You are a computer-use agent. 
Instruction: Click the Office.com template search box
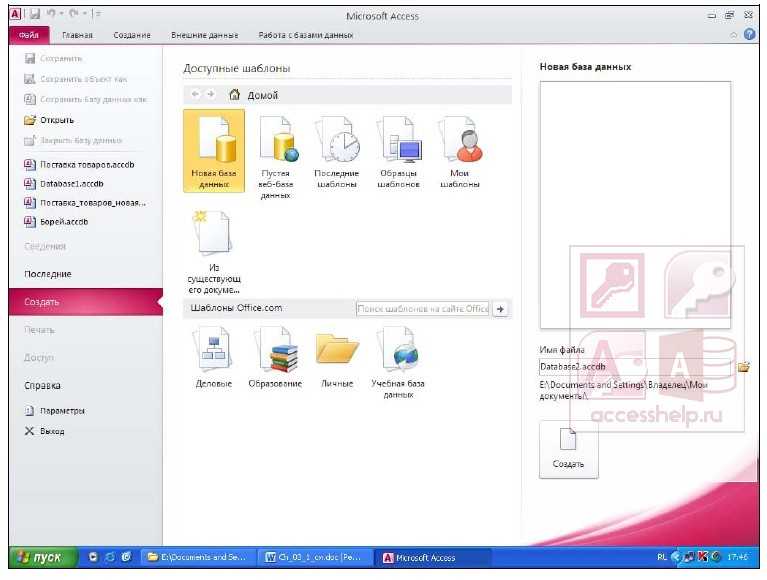(x=423, y=309)
